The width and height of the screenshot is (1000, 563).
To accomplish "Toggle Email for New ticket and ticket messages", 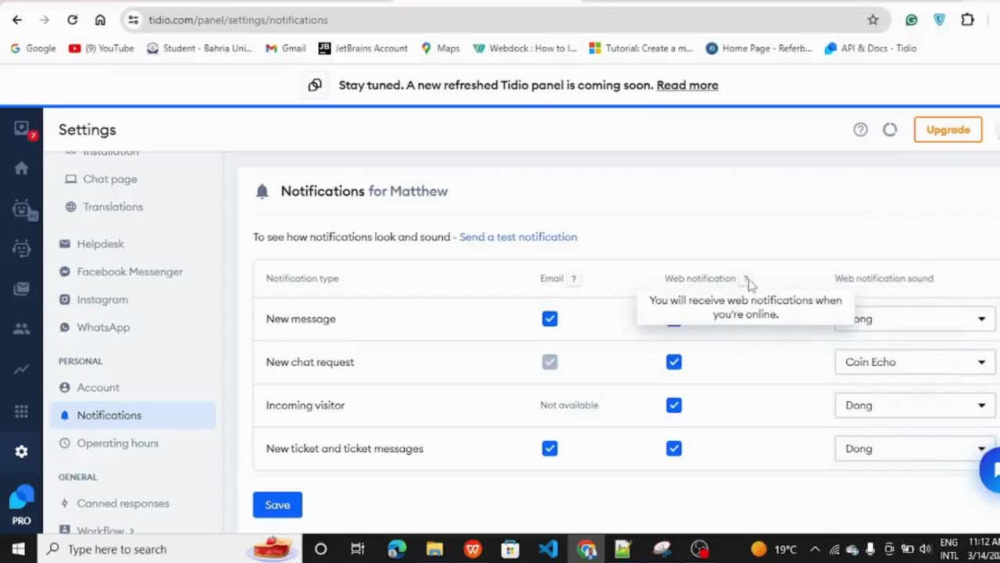I will [x=550, y=449].
